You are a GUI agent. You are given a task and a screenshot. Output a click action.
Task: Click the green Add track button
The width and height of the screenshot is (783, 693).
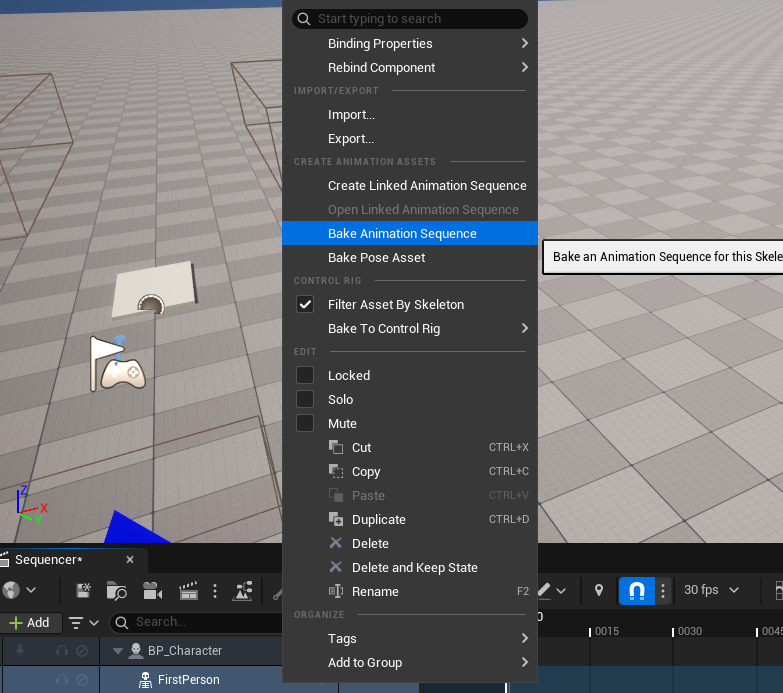click(30, 623)
